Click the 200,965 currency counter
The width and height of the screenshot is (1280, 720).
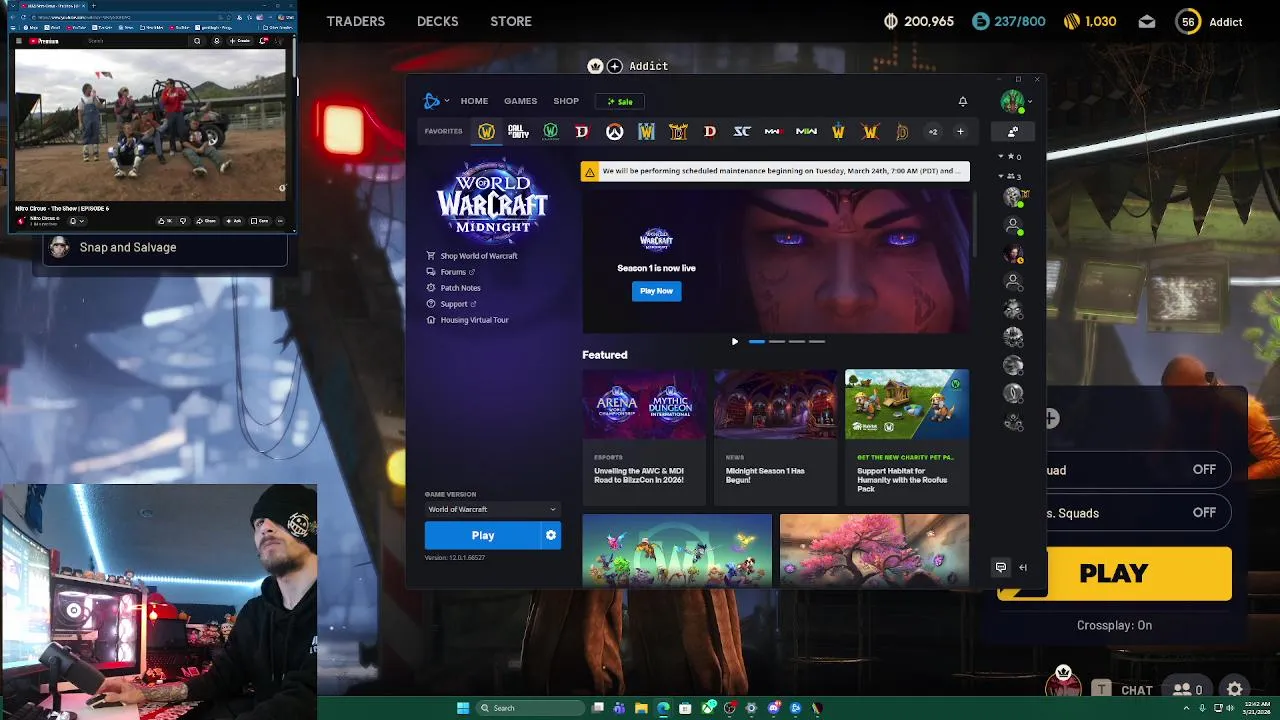tap(919, 21)
